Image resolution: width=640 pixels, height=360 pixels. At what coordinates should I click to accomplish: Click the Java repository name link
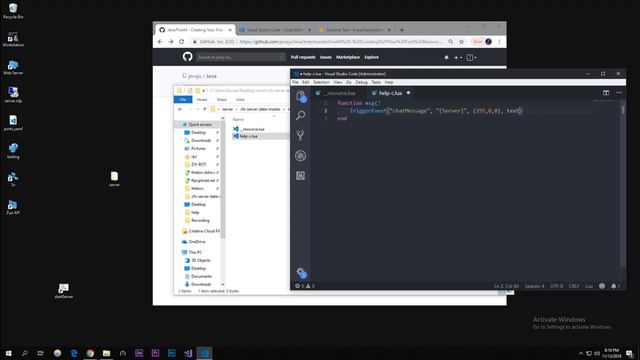click(x=211, y=76)
